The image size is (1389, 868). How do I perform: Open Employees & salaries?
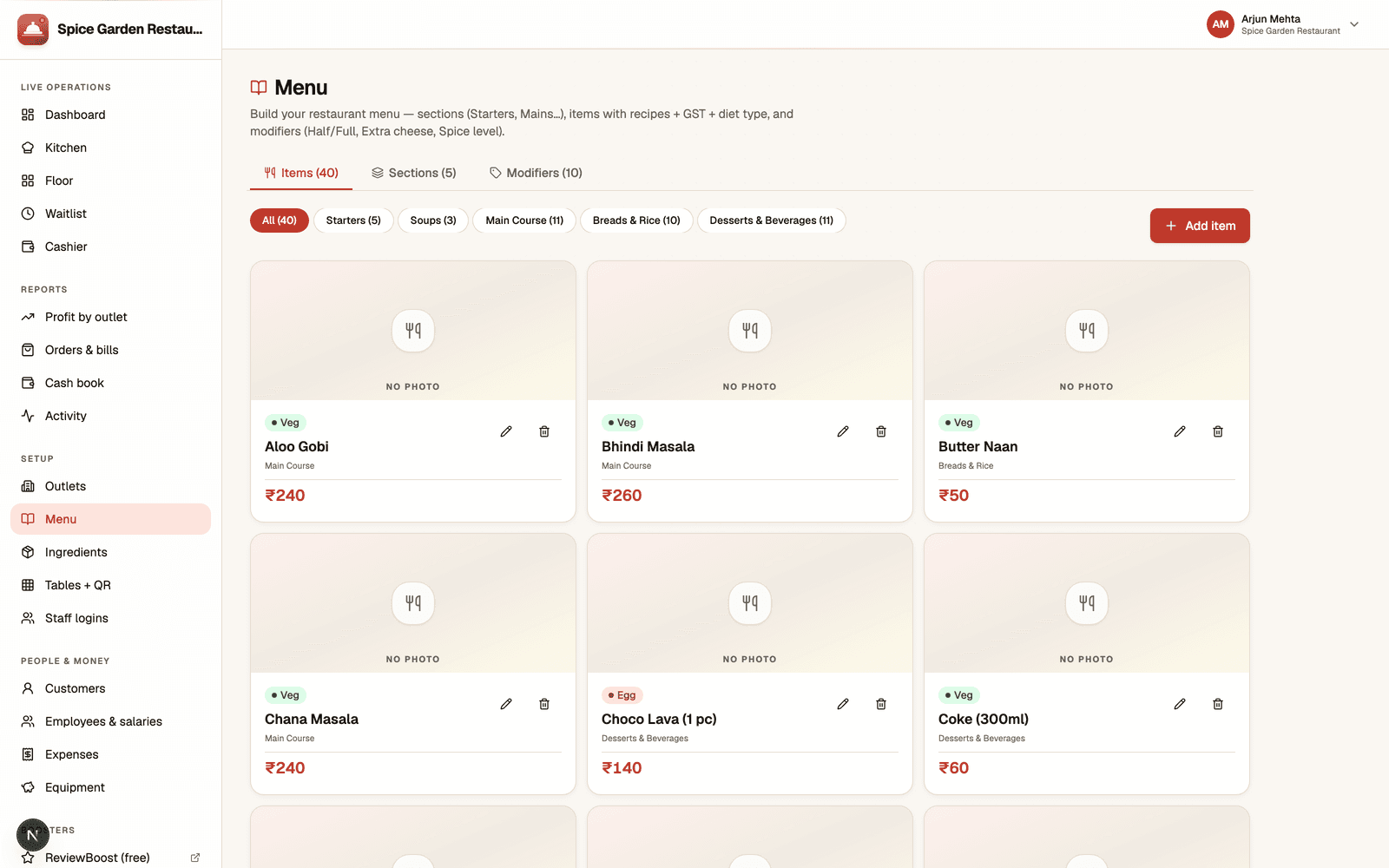(x=110, y=721)
